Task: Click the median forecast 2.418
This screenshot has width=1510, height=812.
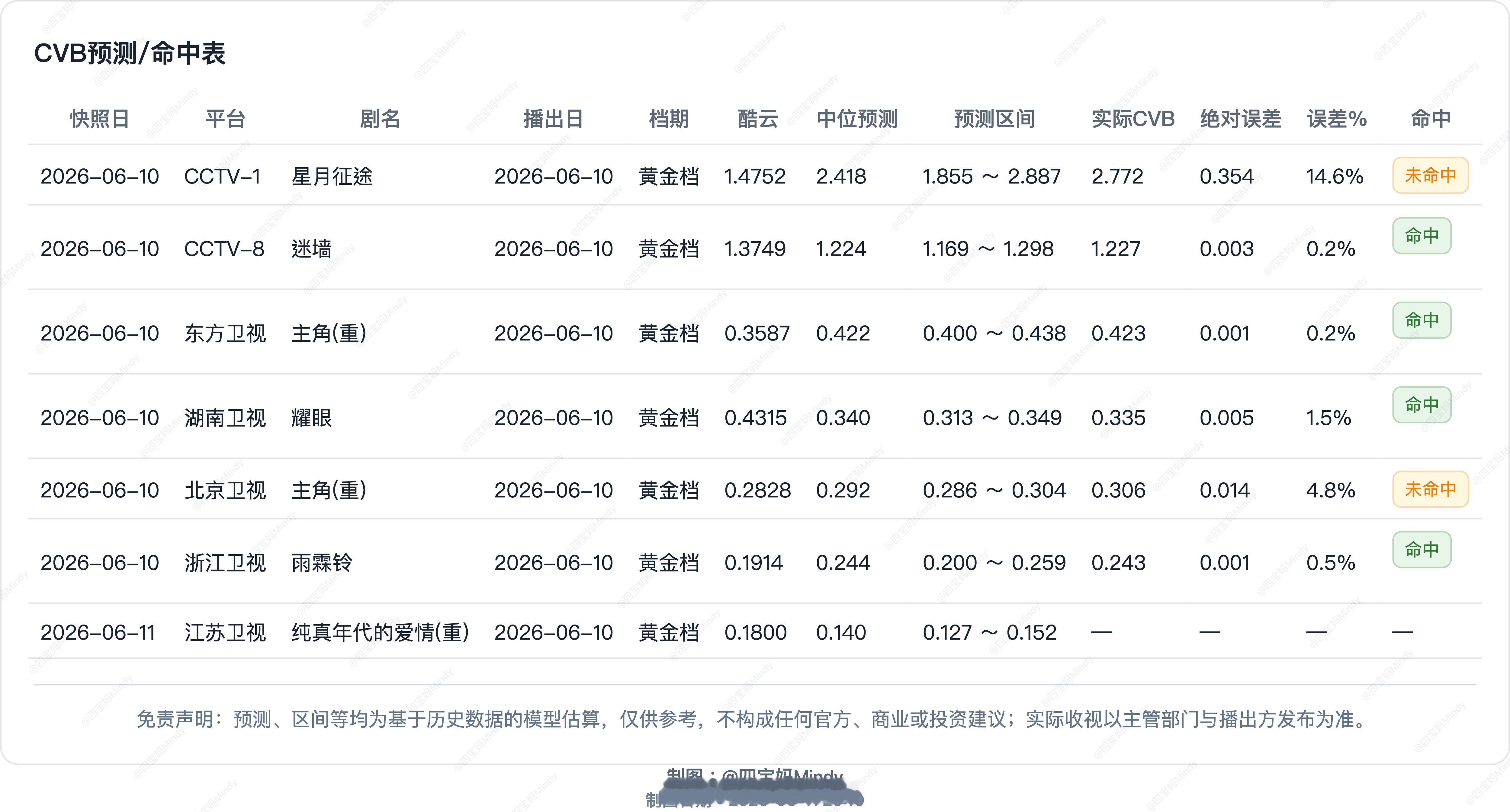Action: 840,176
